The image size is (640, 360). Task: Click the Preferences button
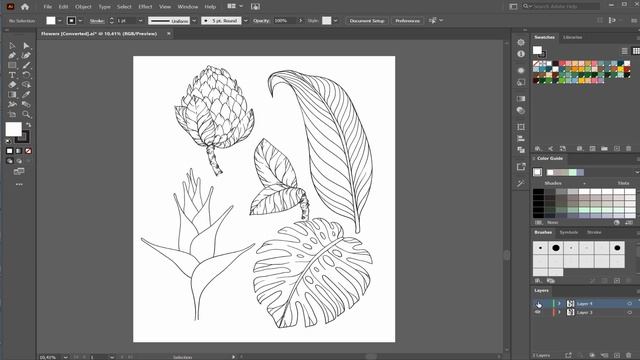click(x=407, y=20)
